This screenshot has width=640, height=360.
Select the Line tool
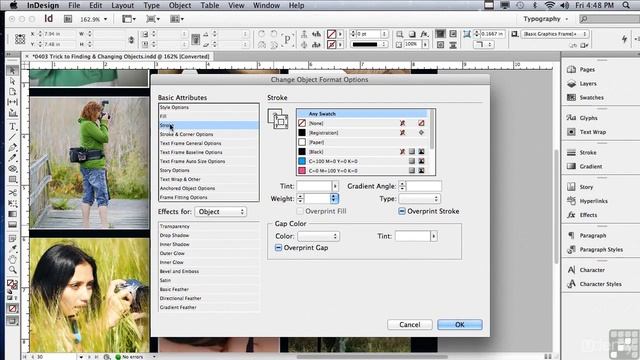coord(13,137)
